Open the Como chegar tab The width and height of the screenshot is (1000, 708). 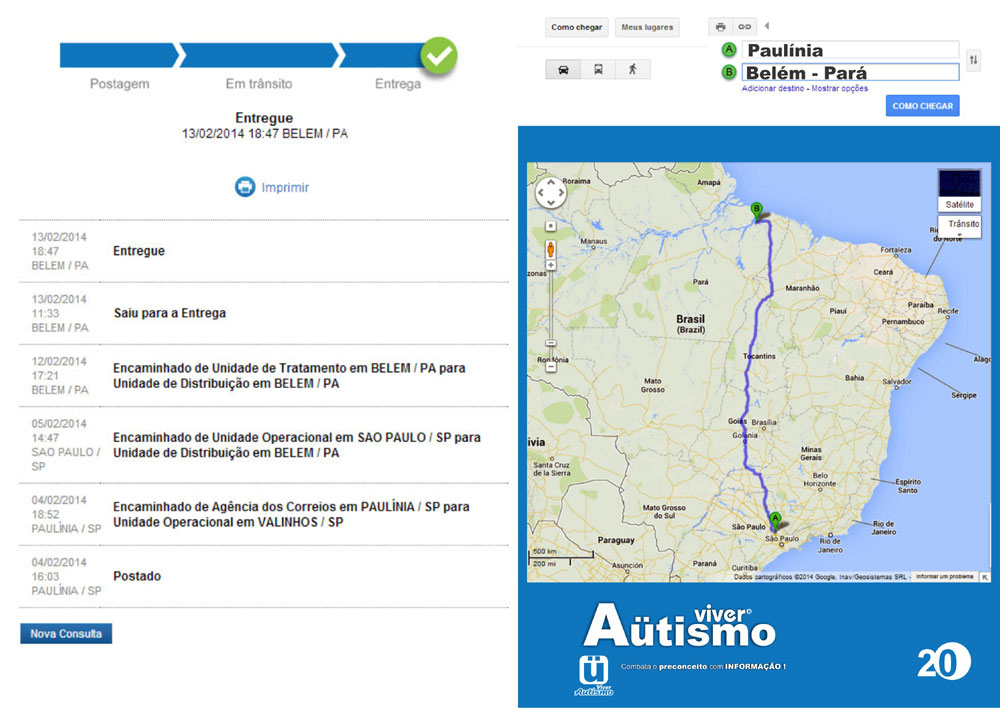(577, 27)
